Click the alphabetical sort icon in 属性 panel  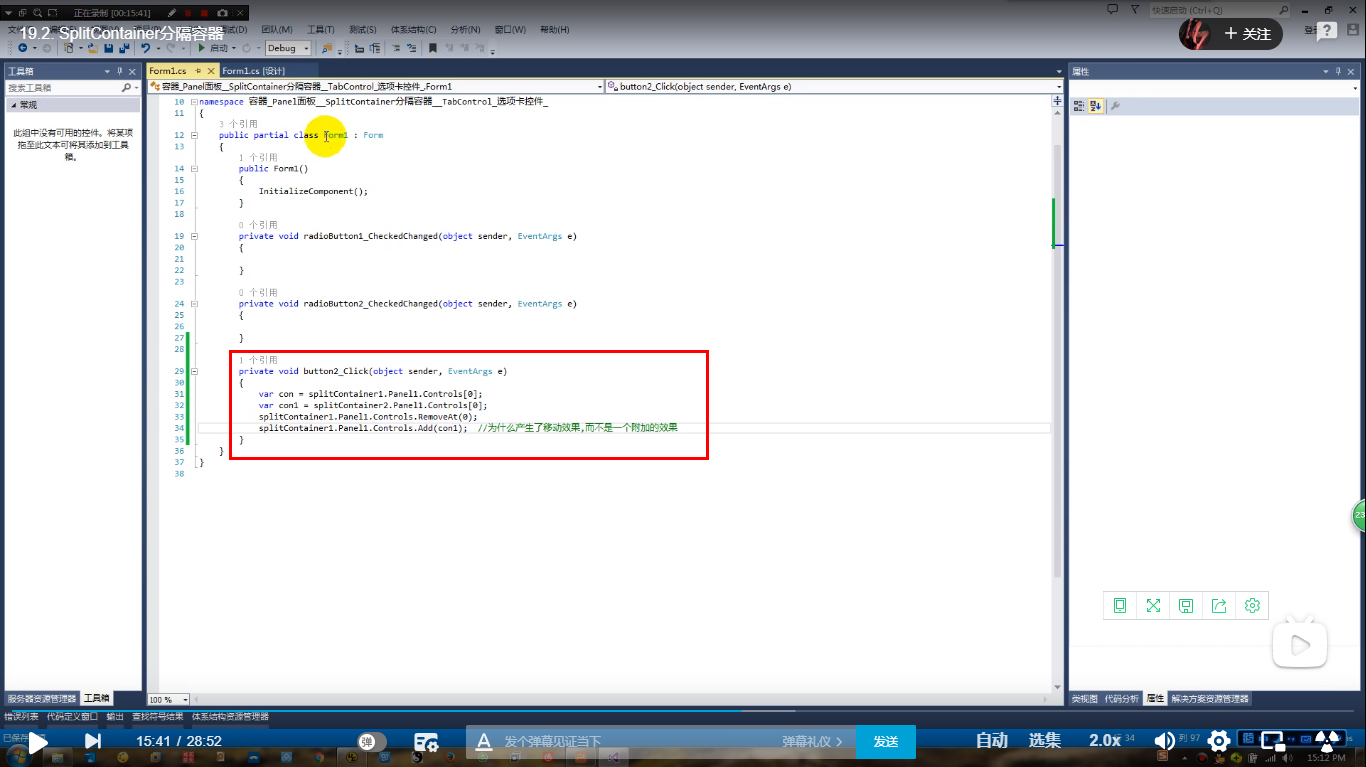click(x=1095, y=105)
